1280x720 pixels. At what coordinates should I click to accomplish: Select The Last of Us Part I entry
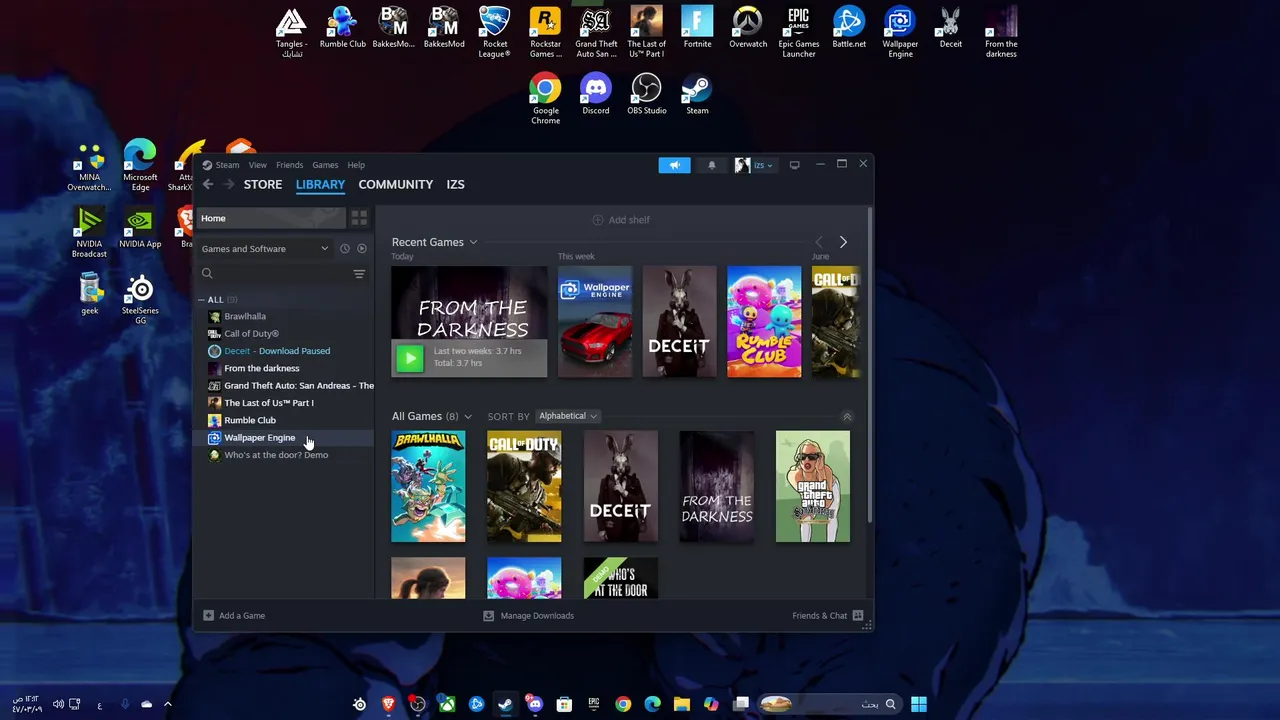(284, 403)
